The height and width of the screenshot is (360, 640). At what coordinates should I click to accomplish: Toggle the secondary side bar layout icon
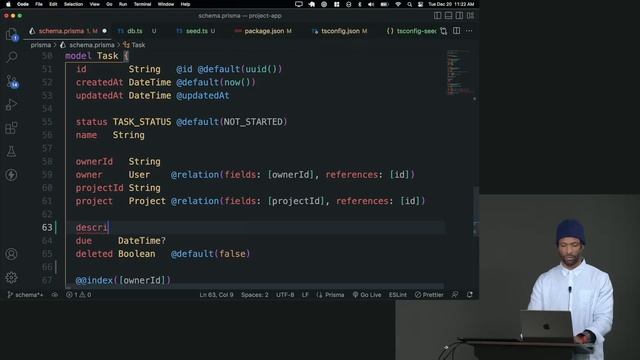pos(459,16)
